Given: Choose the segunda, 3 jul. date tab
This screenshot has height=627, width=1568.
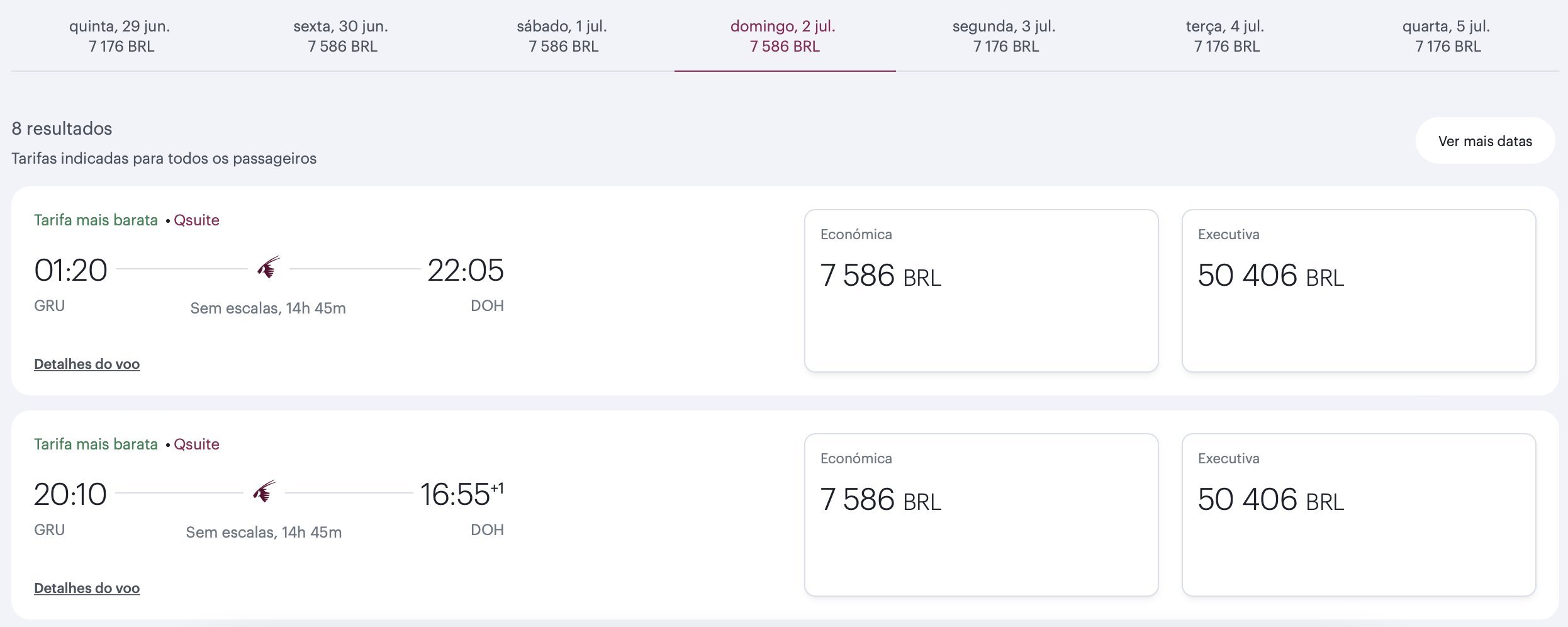Looking at the screenshot, I should click(1005, 36).
